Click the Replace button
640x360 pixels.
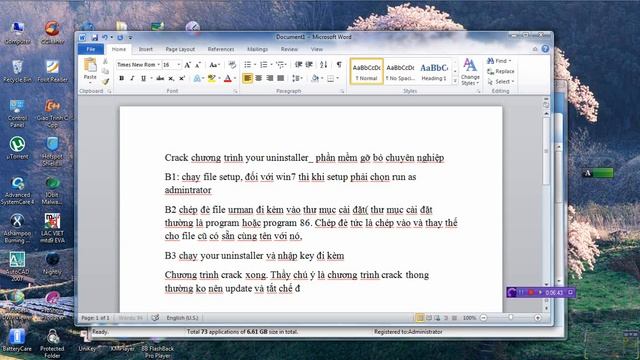pyautogui.click(x=501, y=71)
